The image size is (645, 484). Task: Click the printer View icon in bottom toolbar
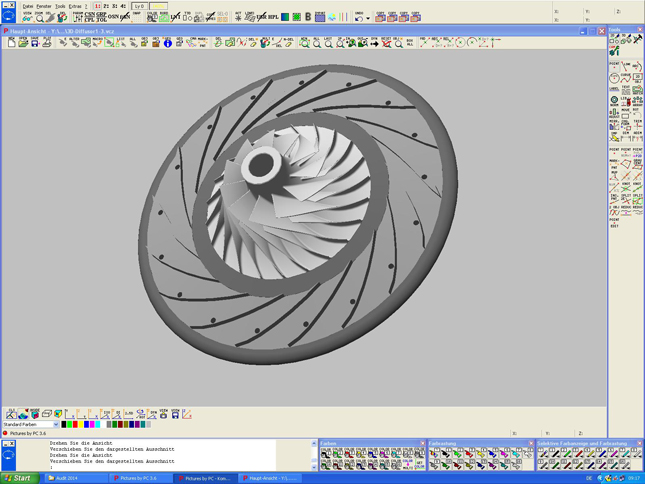tap(163, 413)
